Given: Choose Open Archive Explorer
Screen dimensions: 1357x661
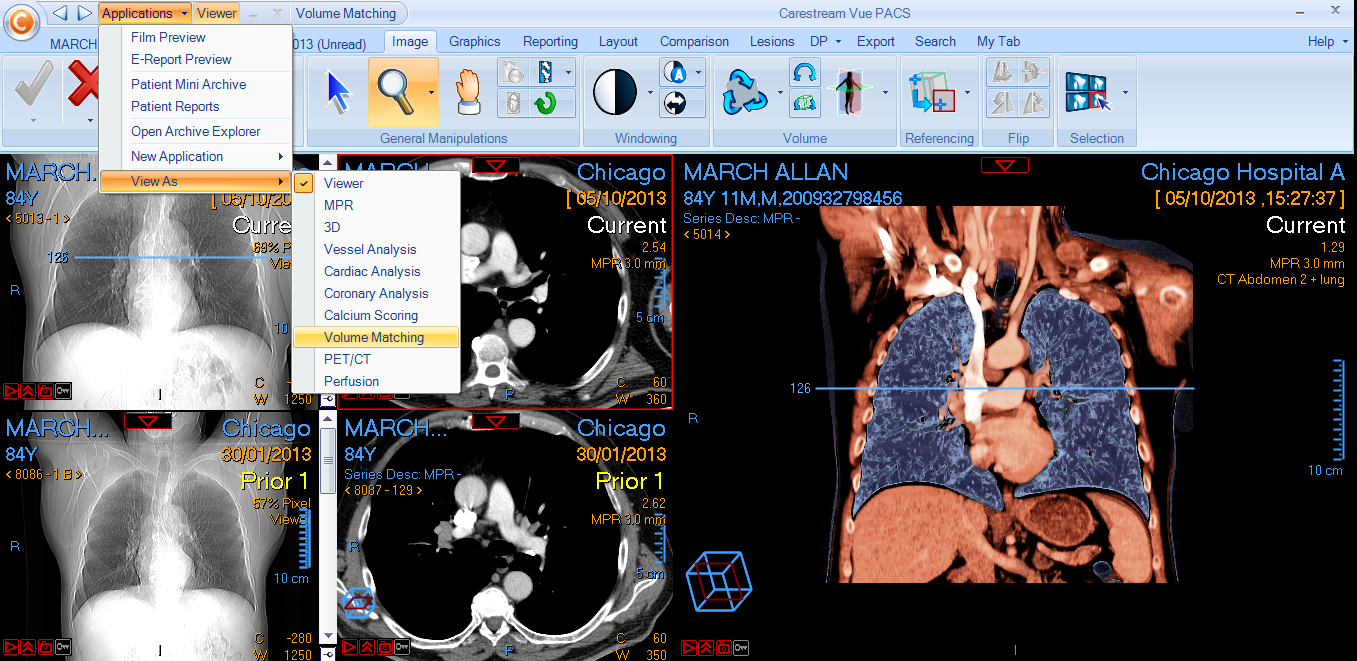Looking at the screenshot, I should coord(196,131).
